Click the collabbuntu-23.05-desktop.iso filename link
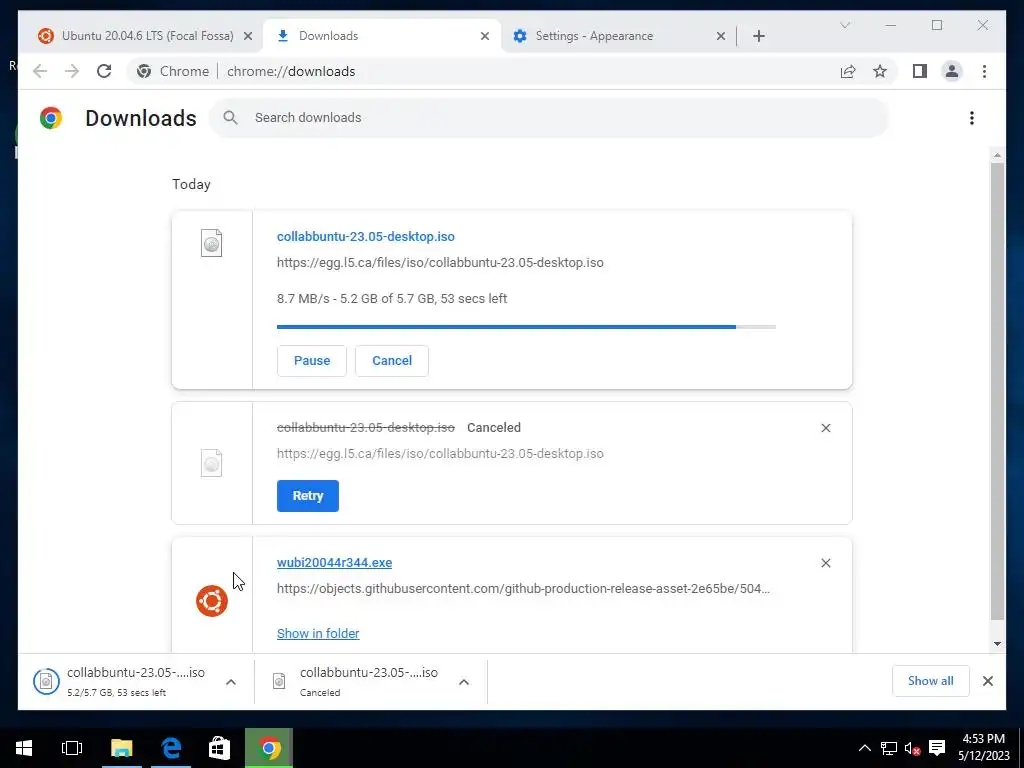 click(366, 236)
